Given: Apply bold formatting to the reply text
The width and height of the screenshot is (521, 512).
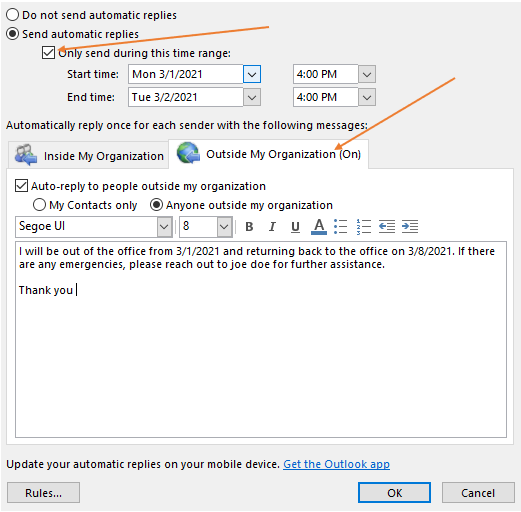Looking at the screenshot, I should click(x=249, y=227).
